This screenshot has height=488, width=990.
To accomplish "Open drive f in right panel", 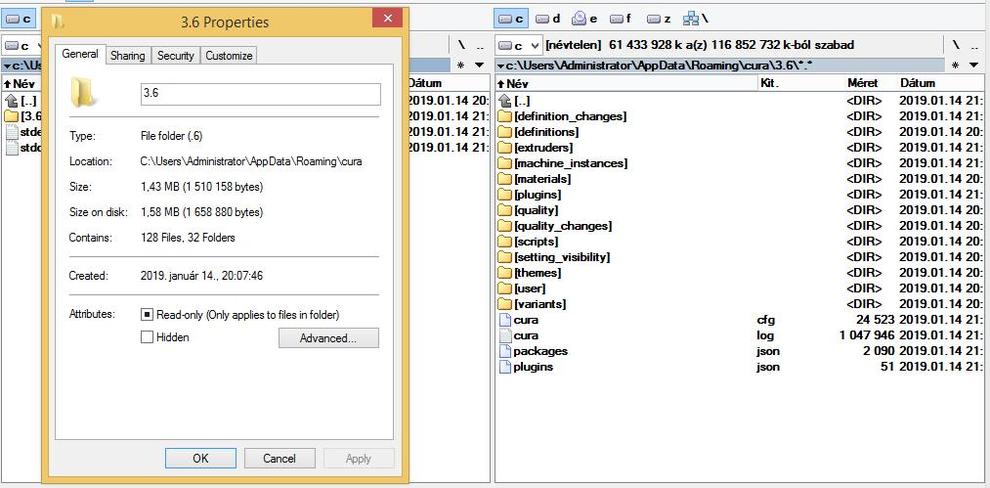I will tap(621, 19).
